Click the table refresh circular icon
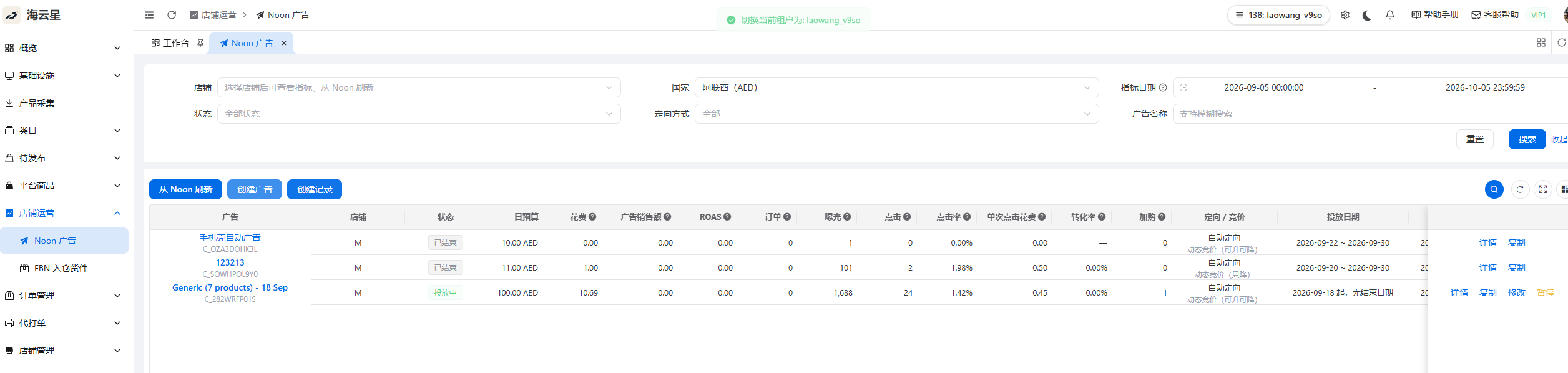Screen dimensions: 1568x373 1520,189
